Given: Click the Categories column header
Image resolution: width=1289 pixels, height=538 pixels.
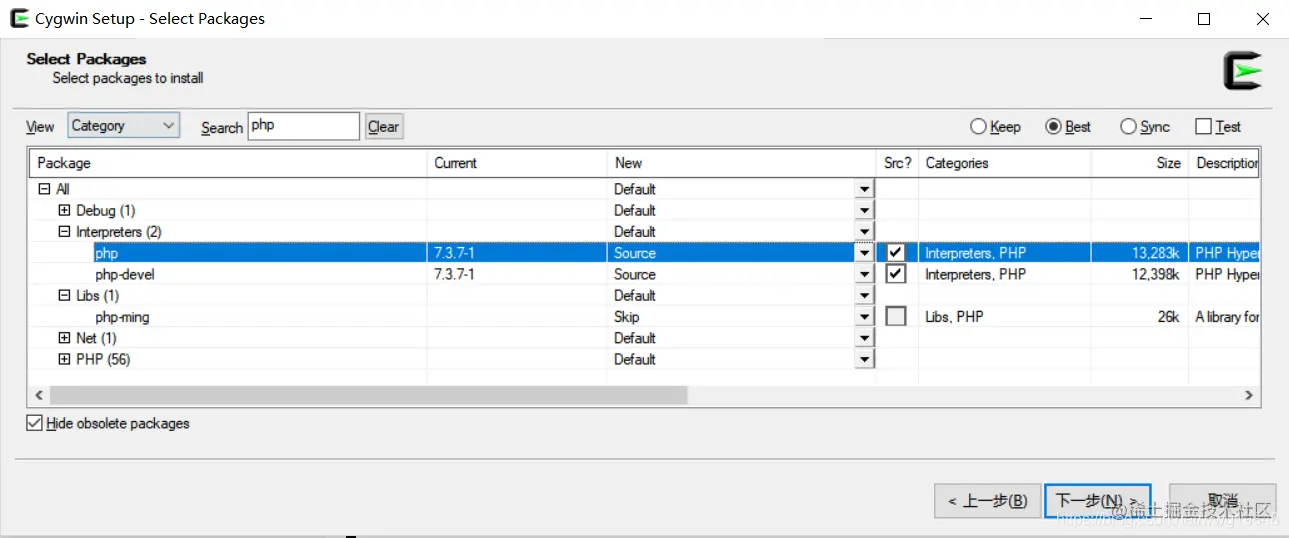Looking at the screenshot, I should (1004, 163).
